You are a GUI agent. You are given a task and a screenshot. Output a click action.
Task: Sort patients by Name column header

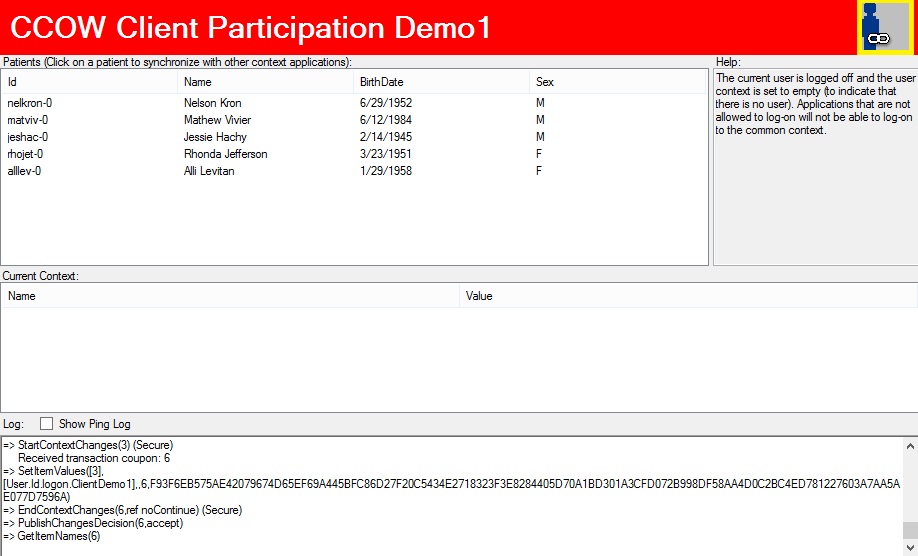pyautogui.click(x=265, y=82)
